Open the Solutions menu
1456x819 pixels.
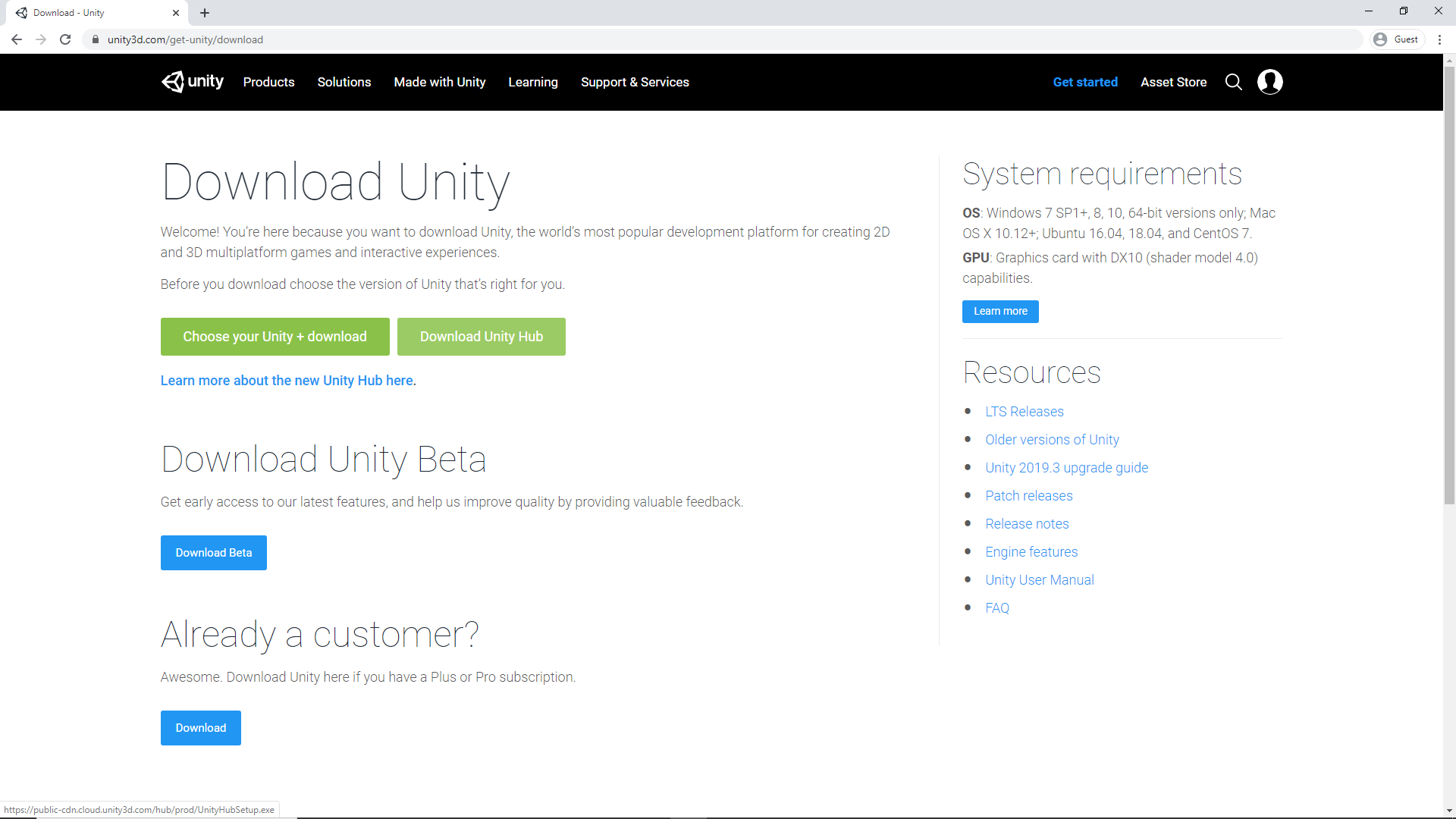pyautogui.click(x=344, y=82)
